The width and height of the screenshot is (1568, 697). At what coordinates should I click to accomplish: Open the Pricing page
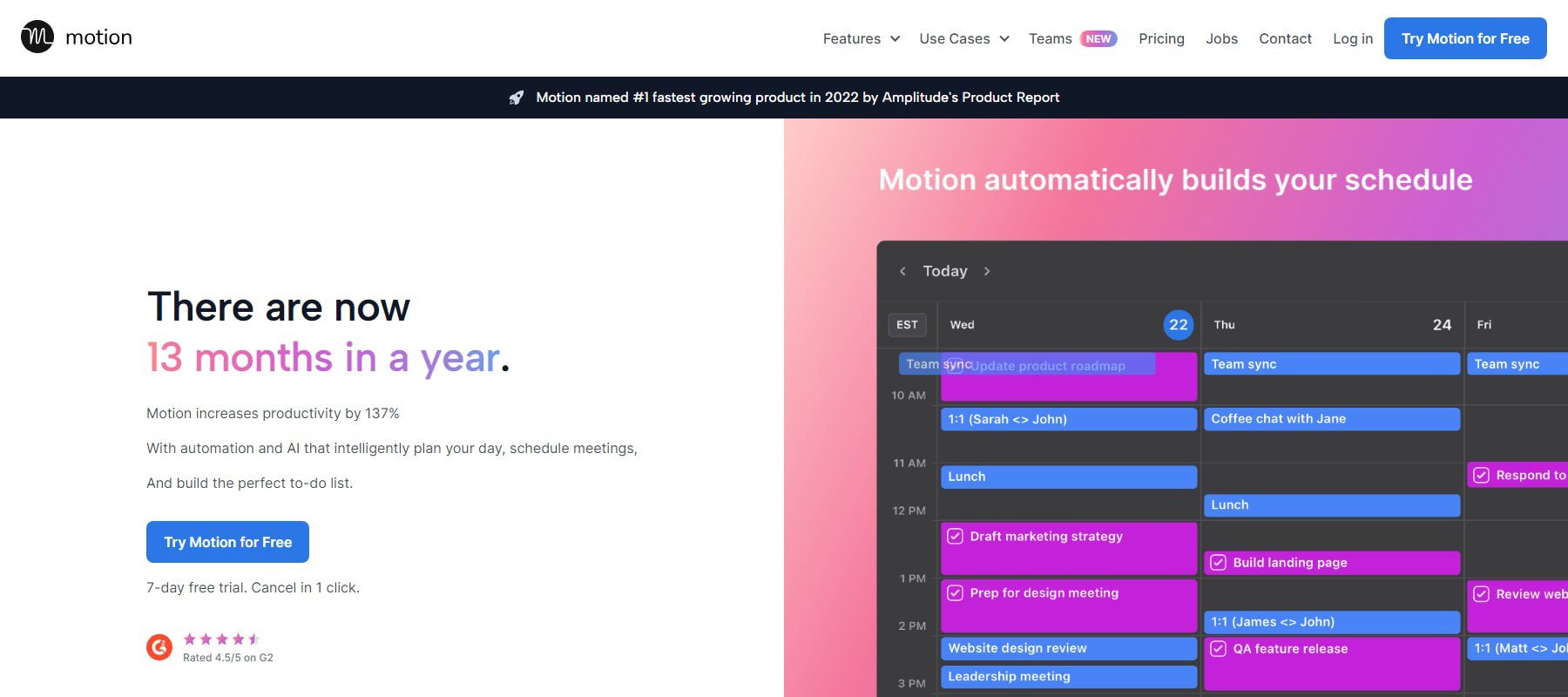[1161, 38]
